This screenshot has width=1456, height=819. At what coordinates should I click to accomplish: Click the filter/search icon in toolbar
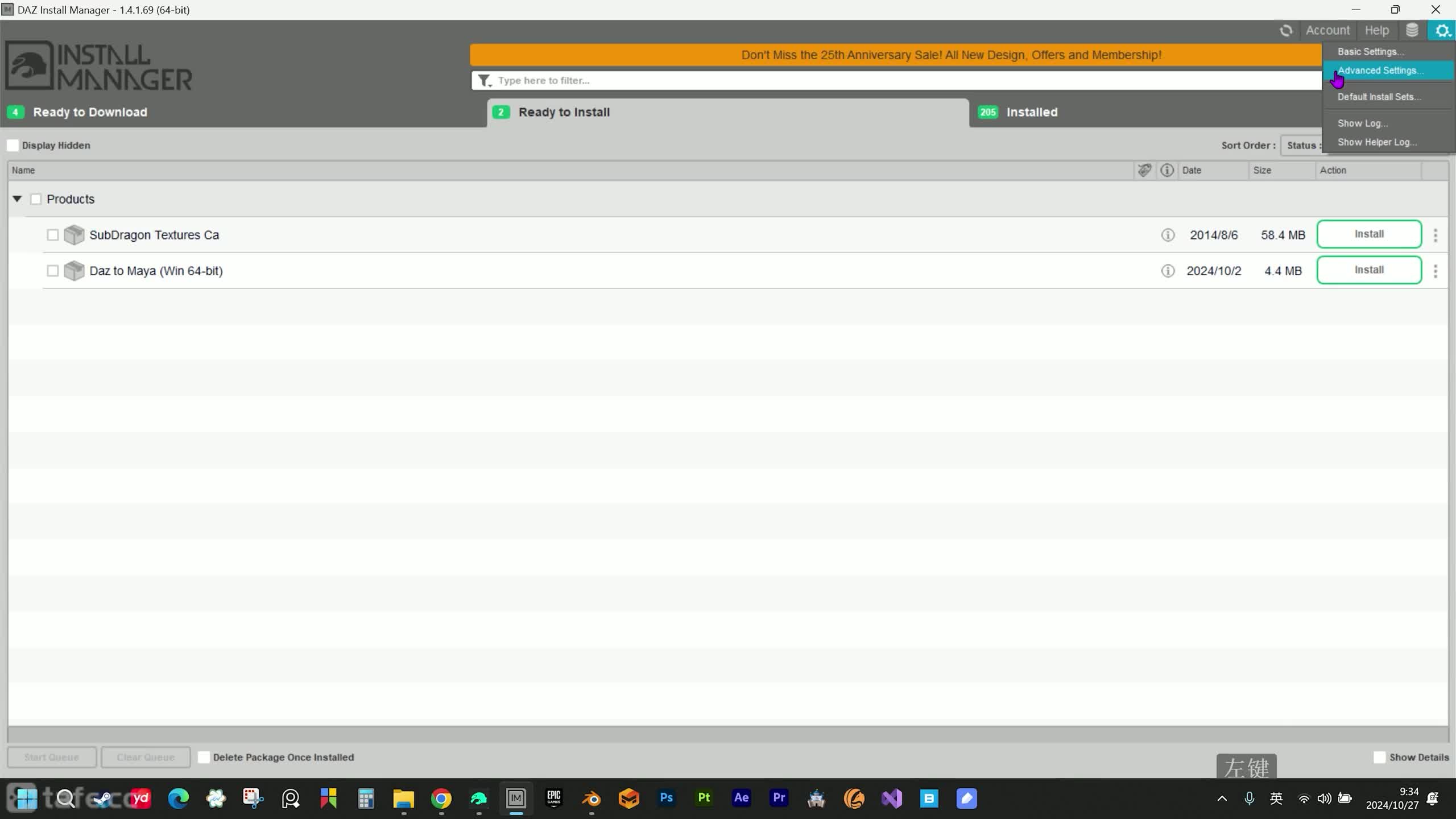pyautogui.click(x=485, y=80)
